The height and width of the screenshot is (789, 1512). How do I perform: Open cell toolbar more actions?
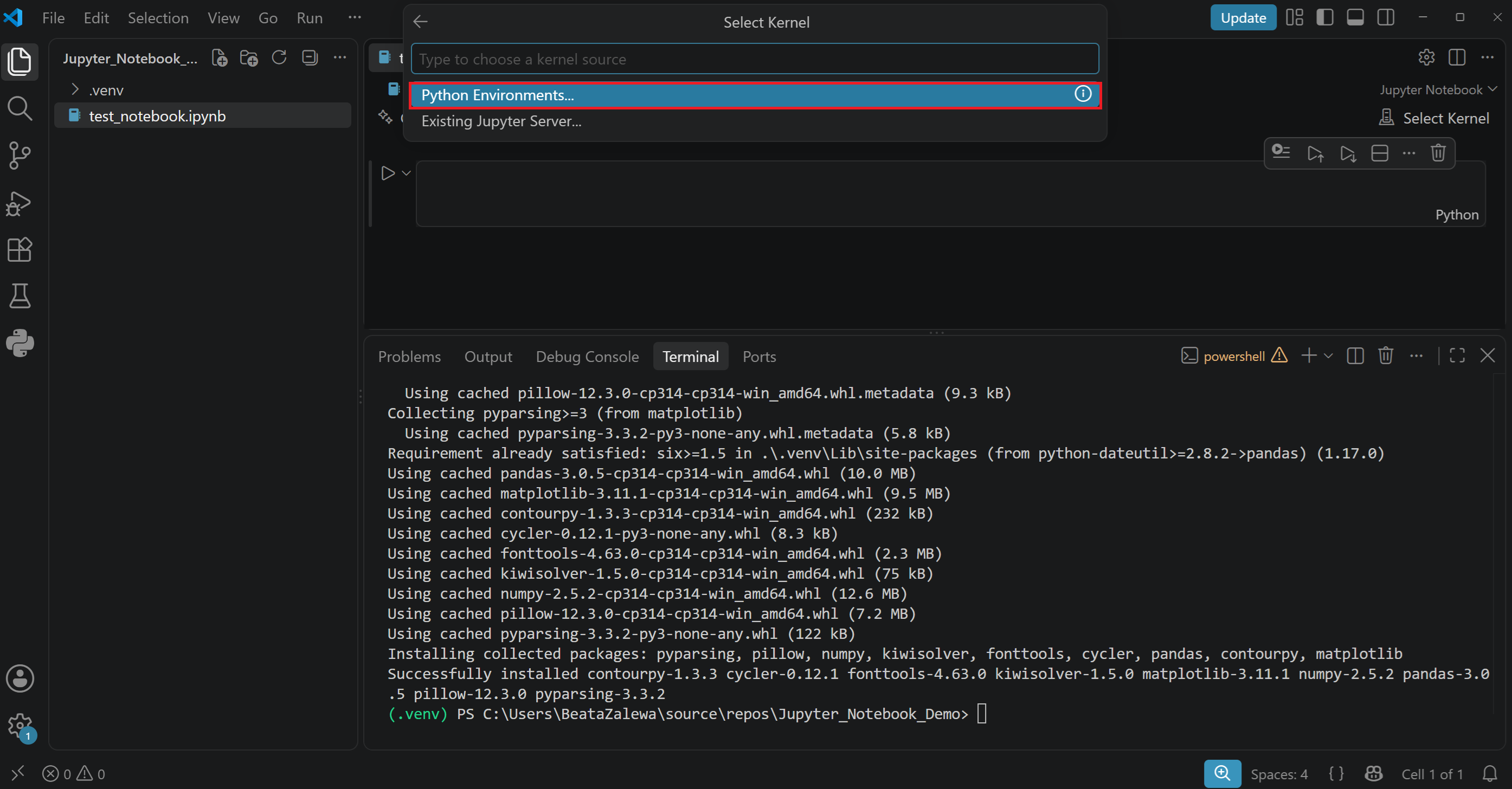click(x=1408, y=154)
